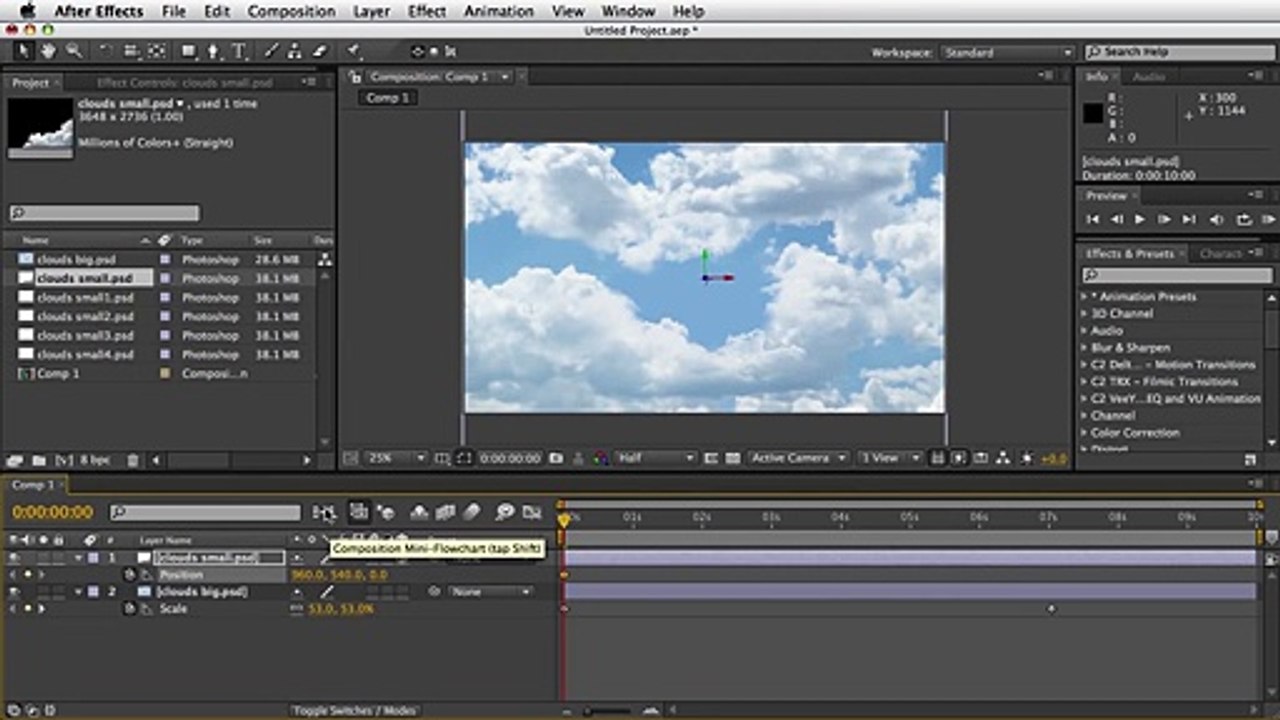Open magnification ratio dropdown showing 25%
Viewport: 1280px width, 720px height.
[x=397, y=458]
